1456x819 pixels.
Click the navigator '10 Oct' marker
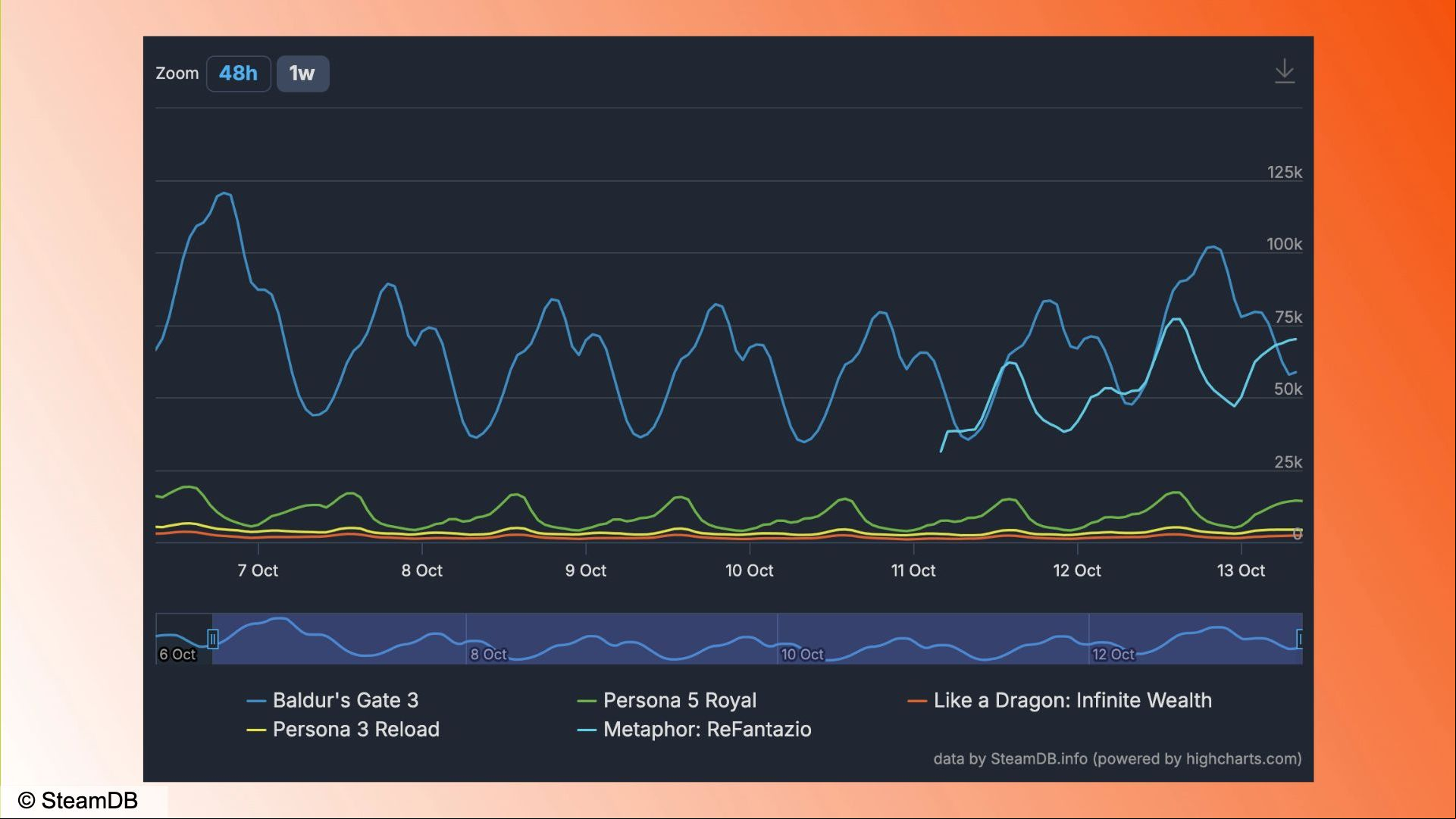802,654
